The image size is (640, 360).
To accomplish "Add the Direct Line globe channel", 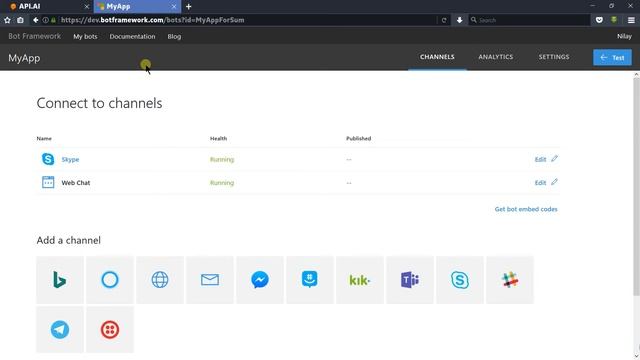I will pyautogui.click(x=160, y=280).
